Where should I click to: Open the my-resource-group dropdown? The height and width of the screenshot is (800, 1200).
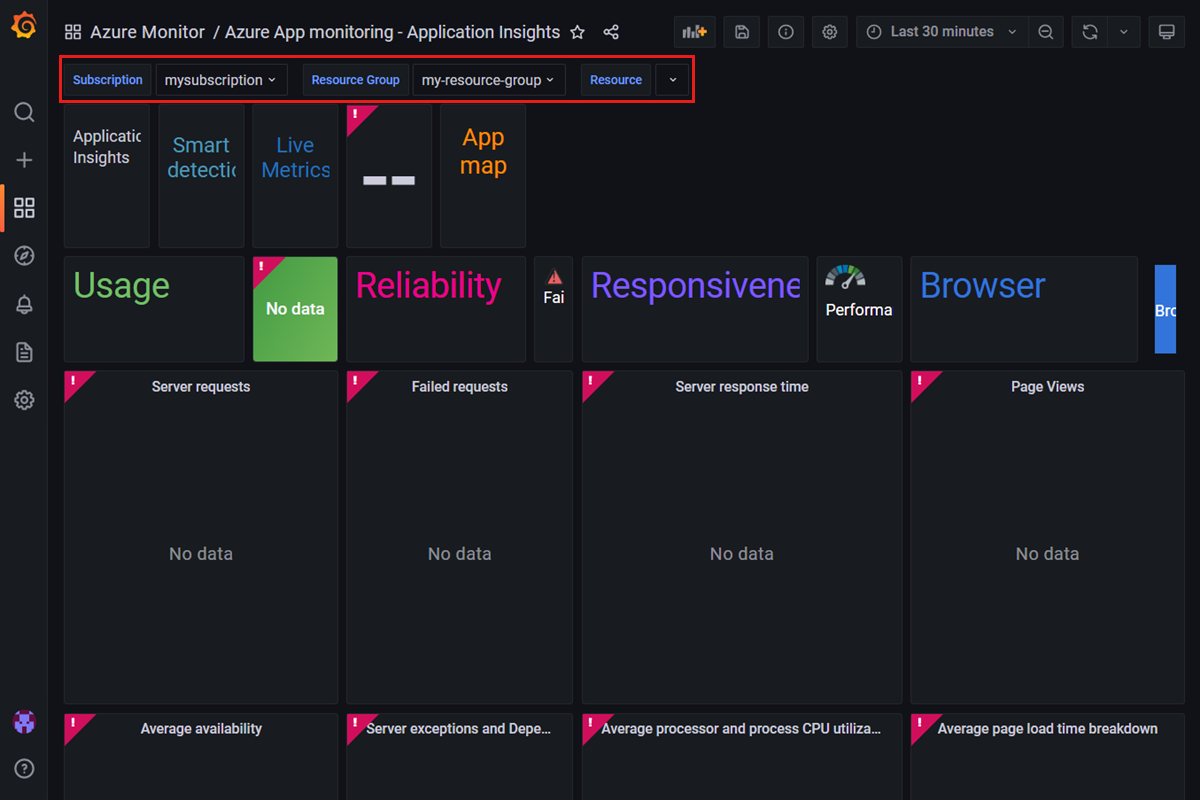tap(489, 79)
